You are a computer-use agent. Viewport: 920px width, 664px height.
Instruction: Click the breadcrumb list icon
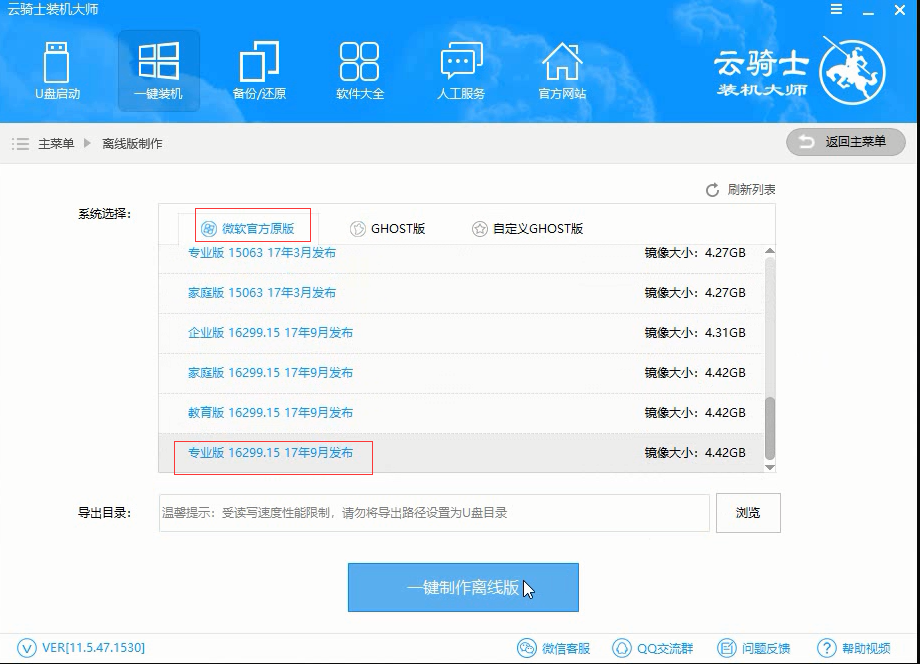pos(21,144)
